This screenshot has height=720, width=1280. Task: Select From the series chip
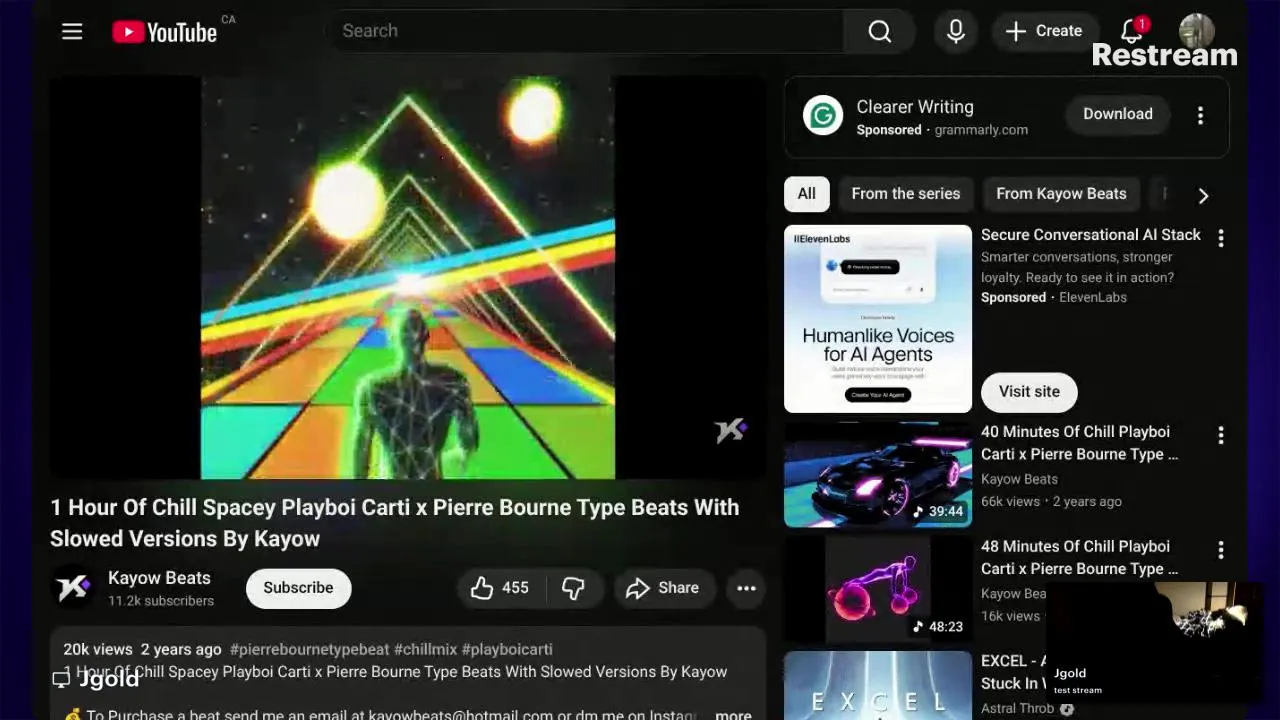pos(906,194)
